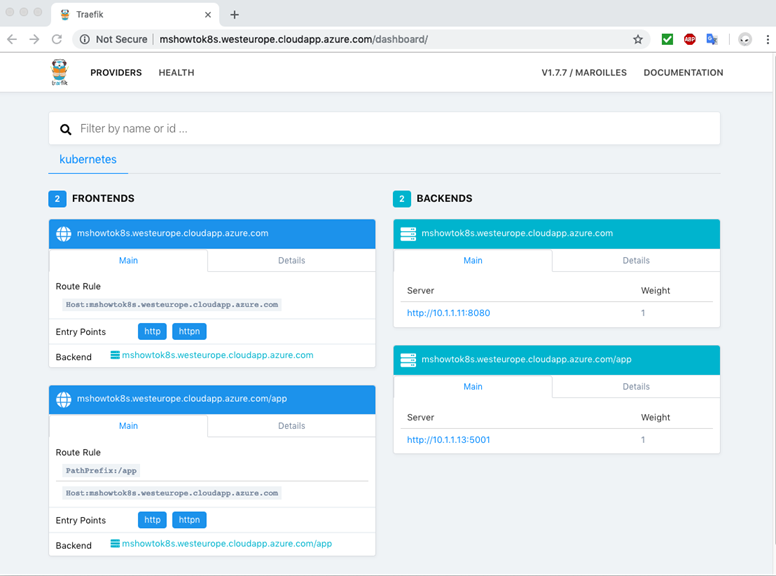Click the V1.7.7 / MAROILLES version link

pos(584,73)
